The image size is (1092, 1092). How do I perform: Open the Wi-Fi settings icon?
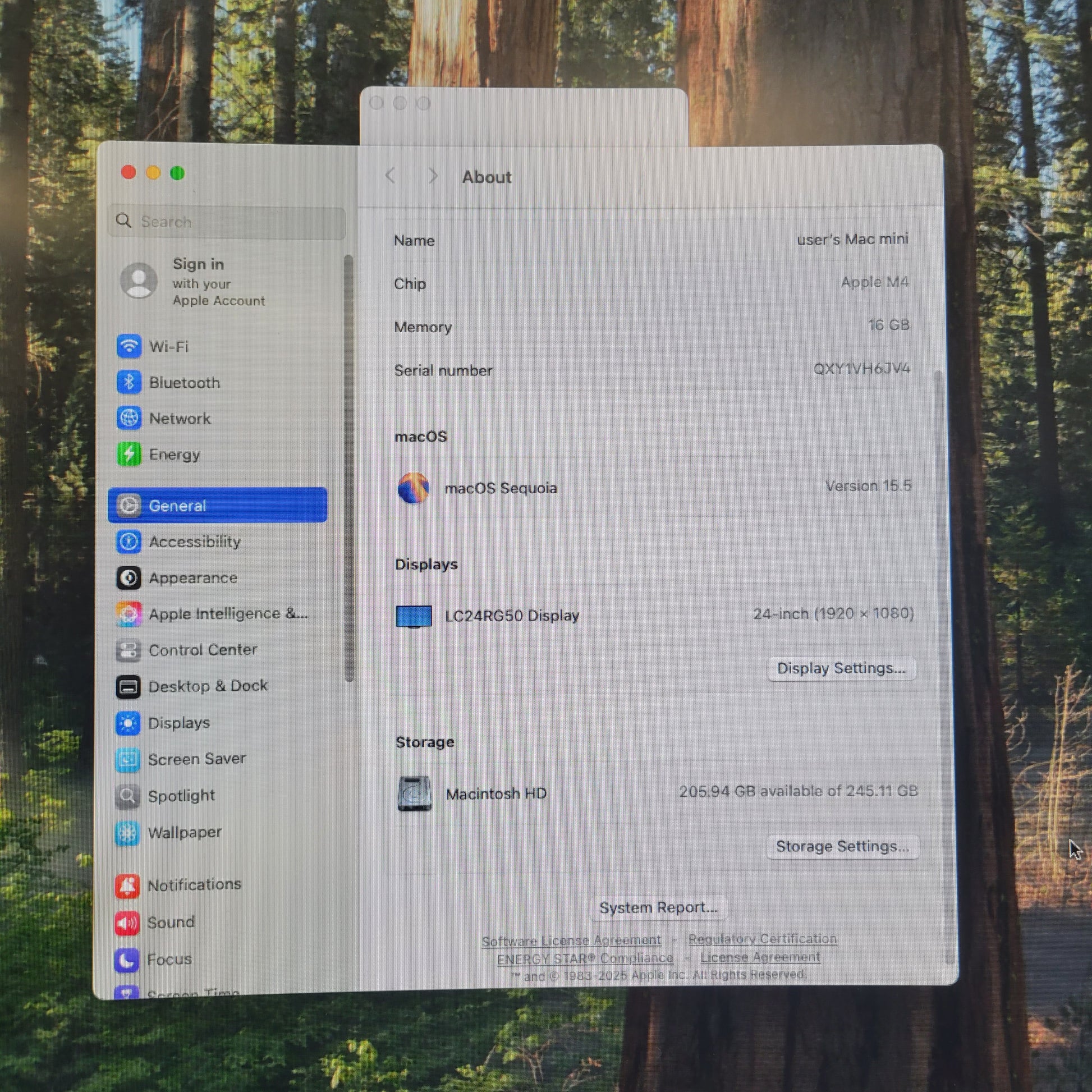tap(129, 346)
